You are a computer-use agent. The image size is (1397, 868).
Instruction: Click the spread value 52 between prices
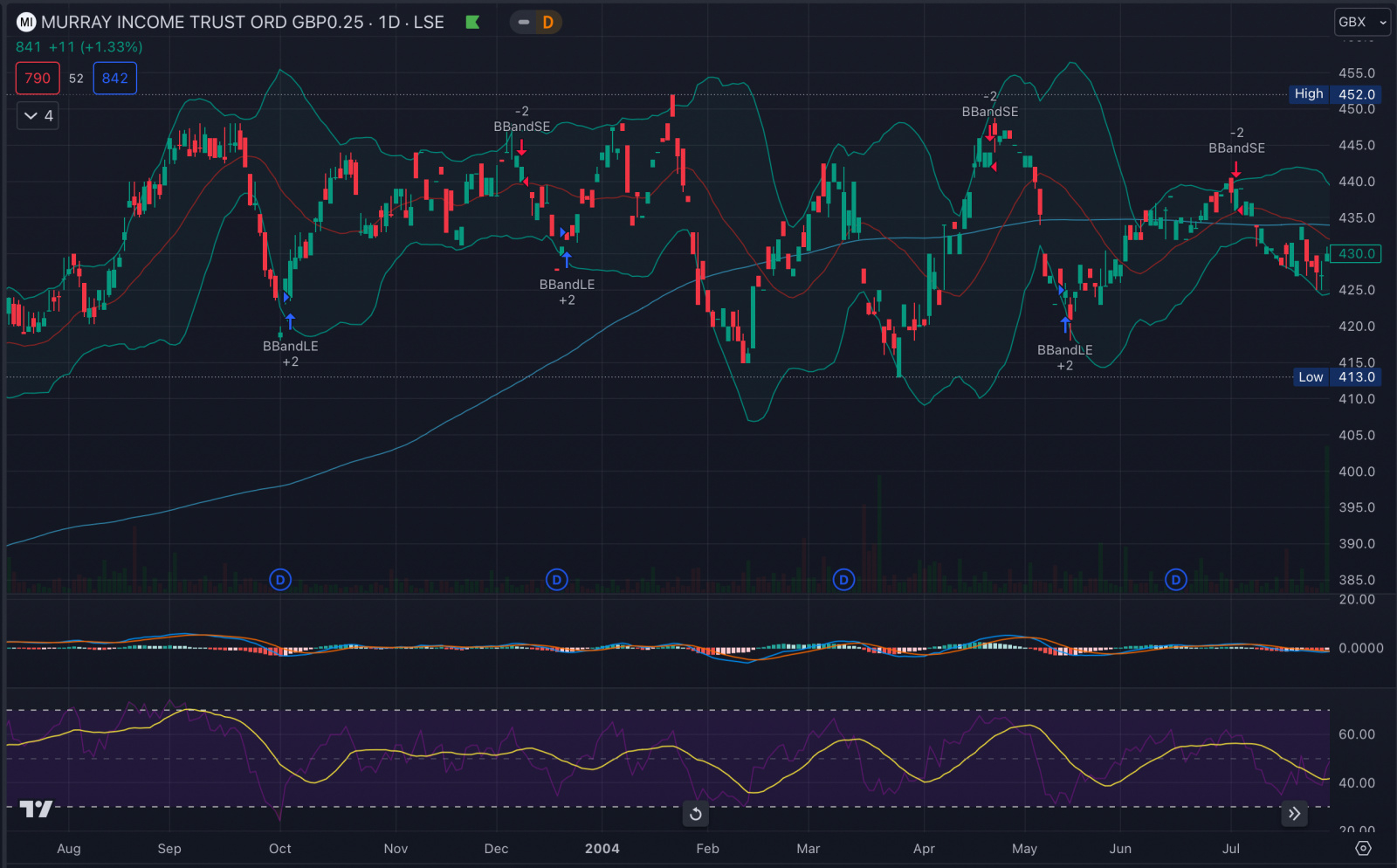[76, 79]
